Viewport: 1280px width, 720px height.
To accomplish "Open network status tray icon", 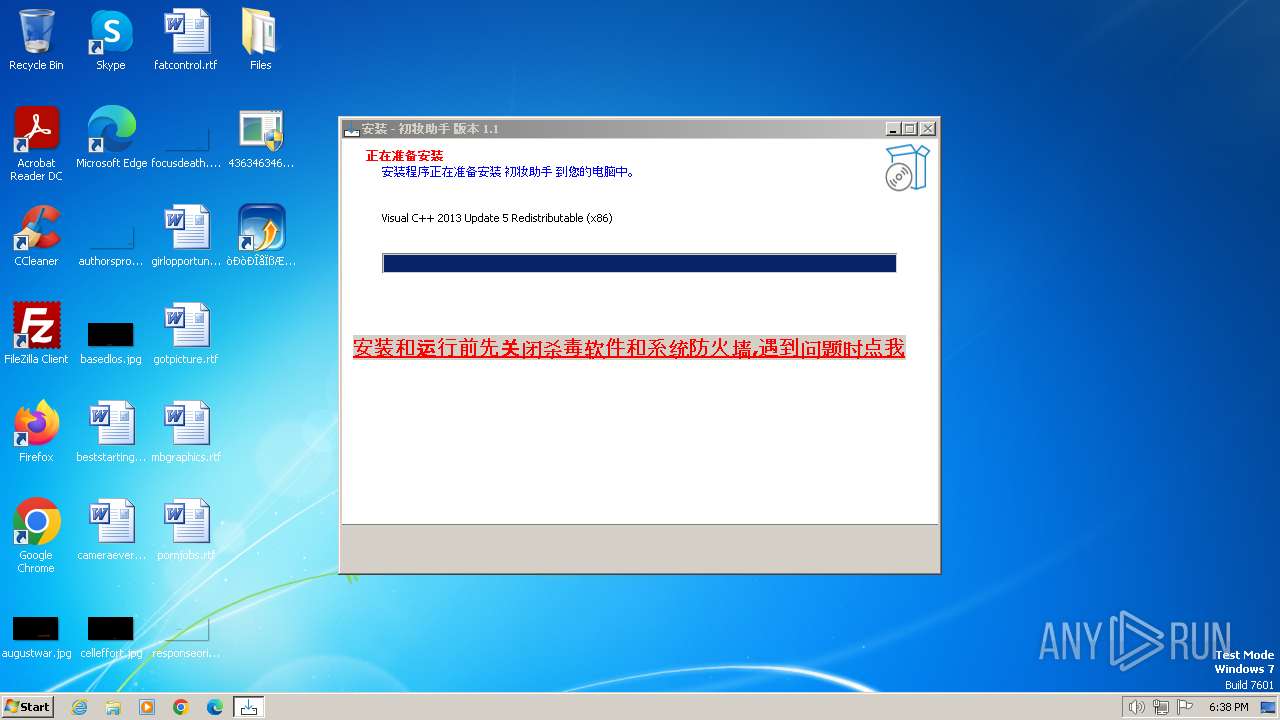I will (x=1161, y=707).
